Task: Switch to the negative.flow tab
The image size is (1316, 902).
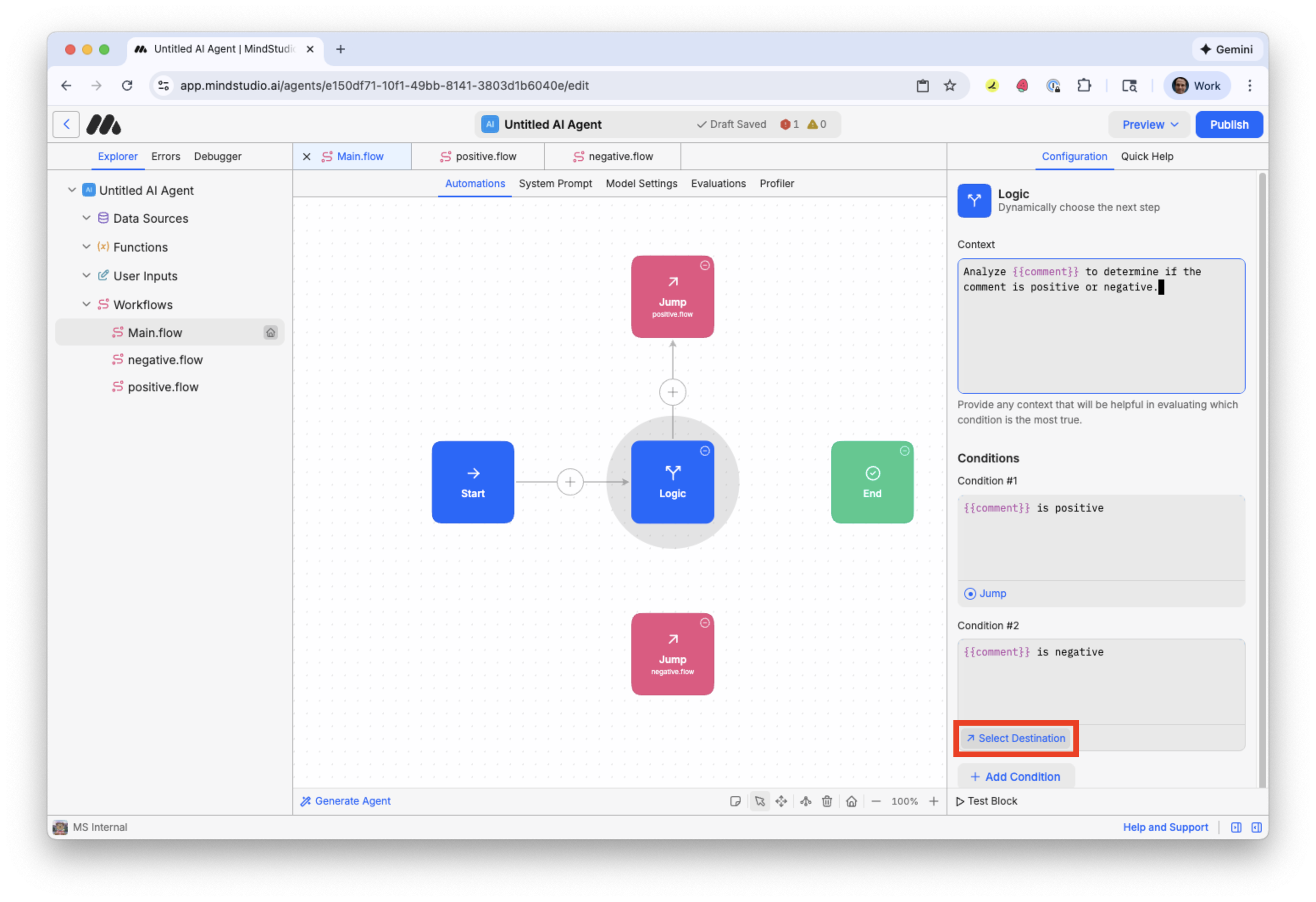Action: pos(613,156)
